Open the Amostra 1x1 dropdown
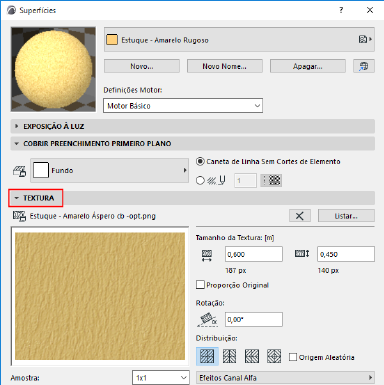The width and height of the screenshot is (384, 385). 161,378
